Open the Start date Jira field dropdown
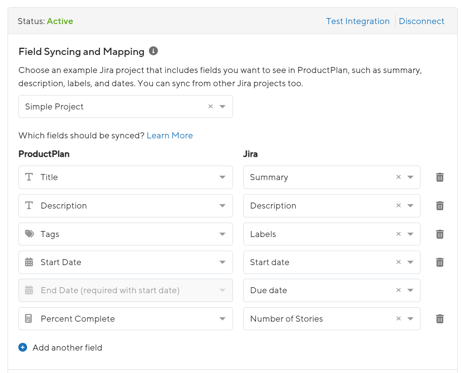Screen dimensions: 461x373 click(x=410, y=262)
